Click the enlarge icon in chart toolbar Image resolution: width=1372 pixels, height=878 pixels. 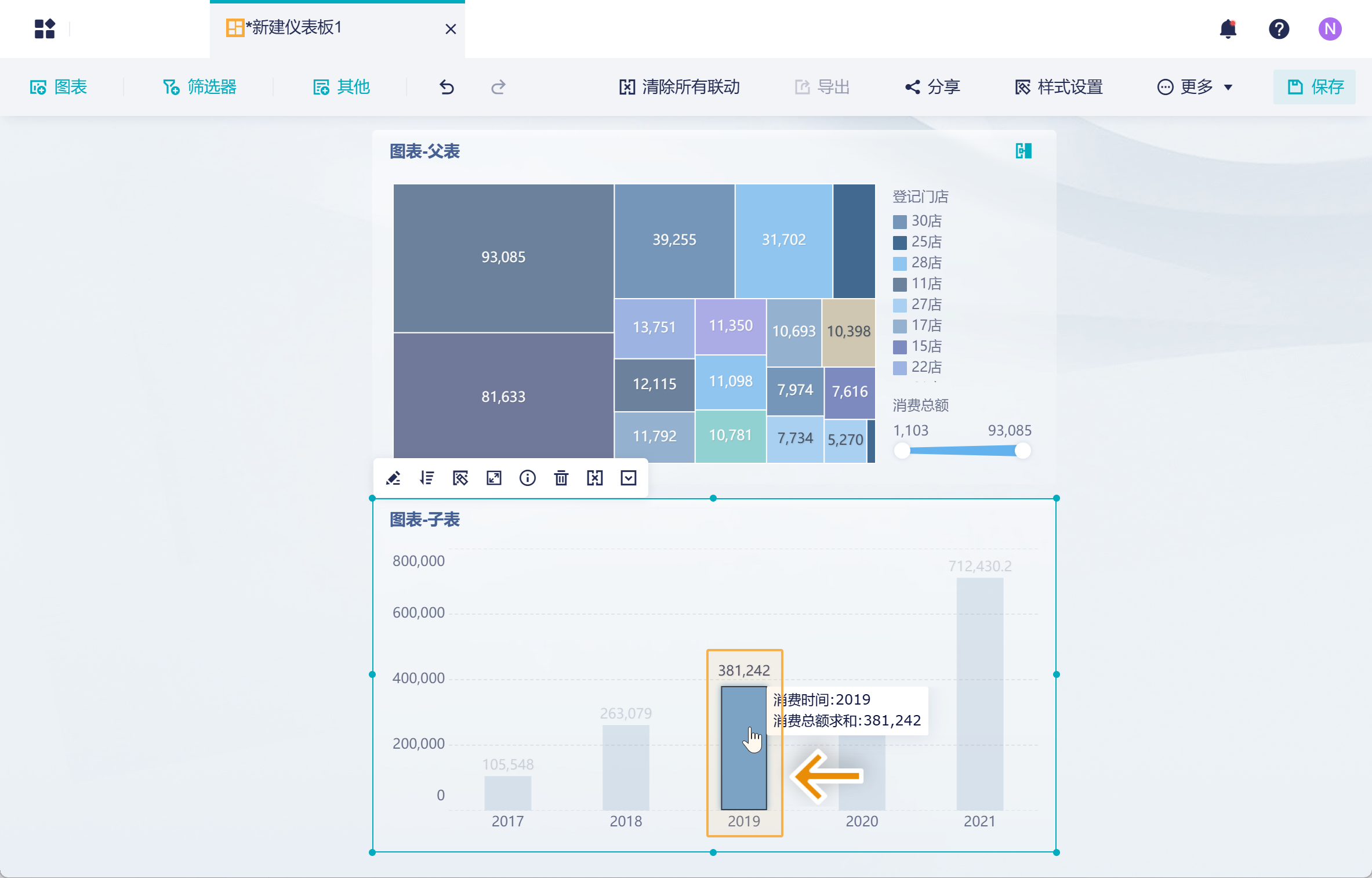click(x=494, y=478)
